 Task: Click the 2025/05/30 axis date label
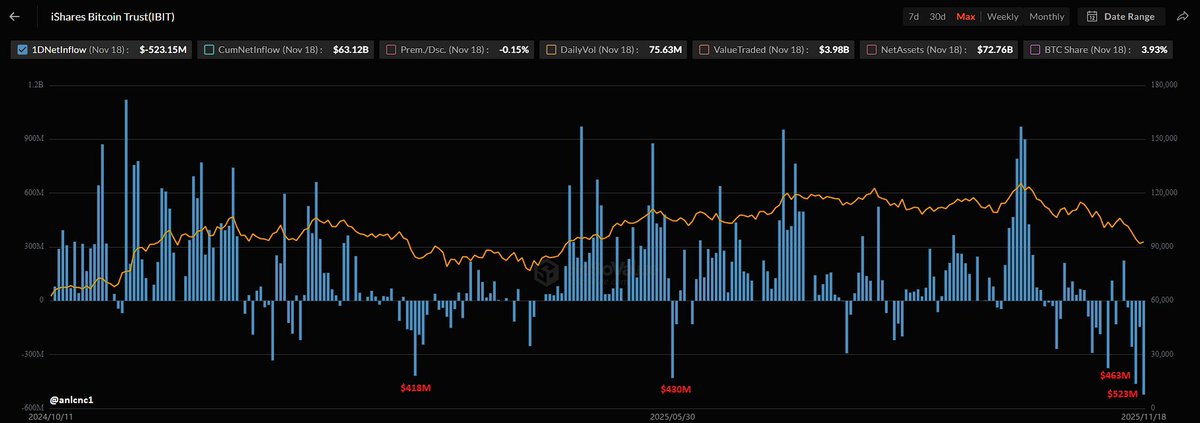pos(672,415)
